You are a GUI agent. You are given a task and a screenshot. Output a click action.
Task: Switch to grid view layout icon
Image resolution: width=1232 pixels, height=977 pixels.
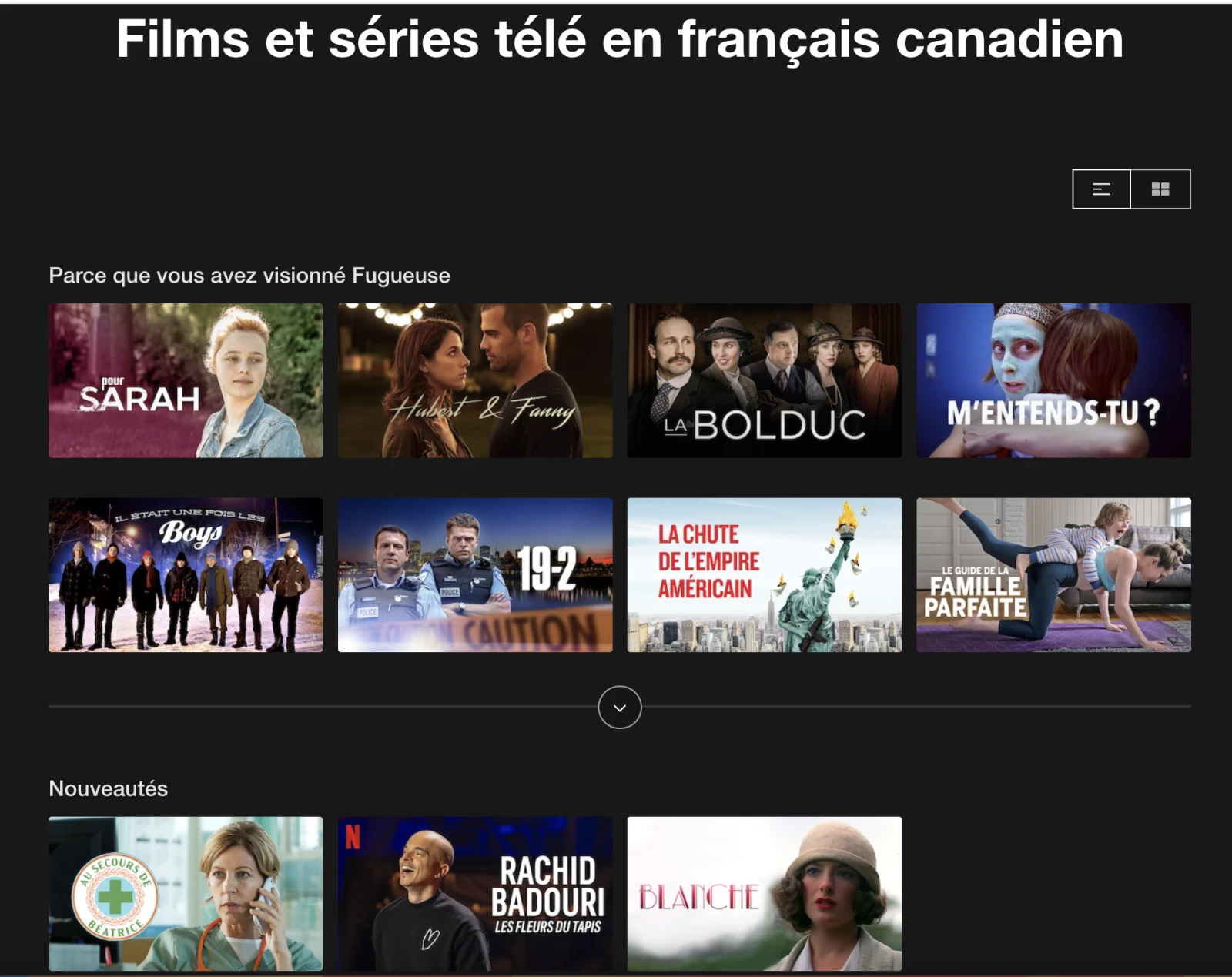point(1160,189)
